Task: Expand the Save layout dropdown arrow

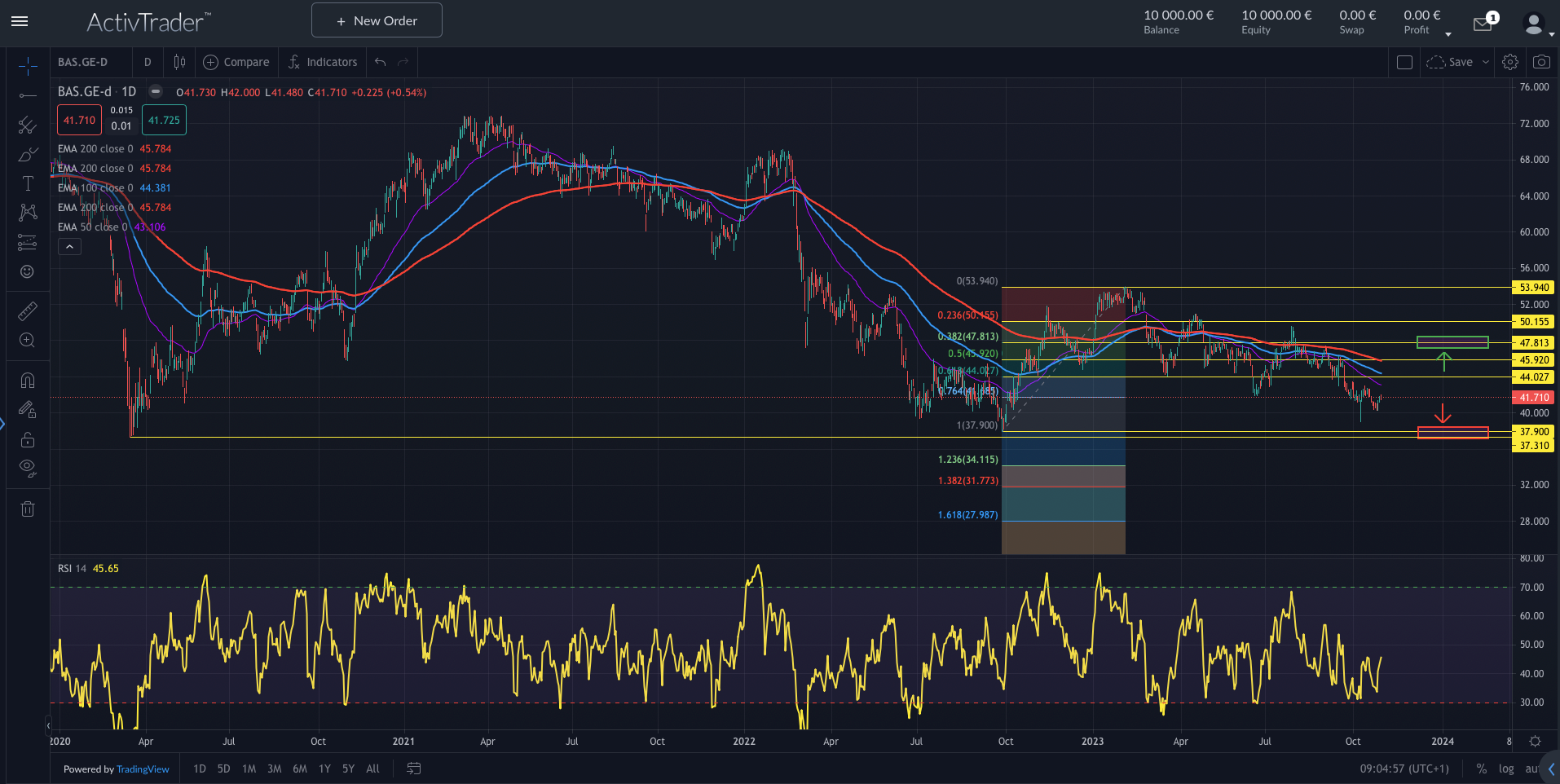Action: click(1486, 62)
